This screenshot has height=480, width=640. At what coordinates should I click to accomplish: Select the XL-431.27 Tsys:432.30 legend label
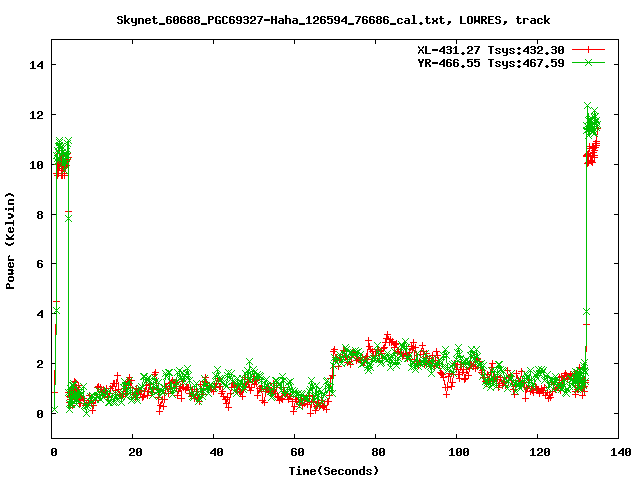tap(491, 50)
